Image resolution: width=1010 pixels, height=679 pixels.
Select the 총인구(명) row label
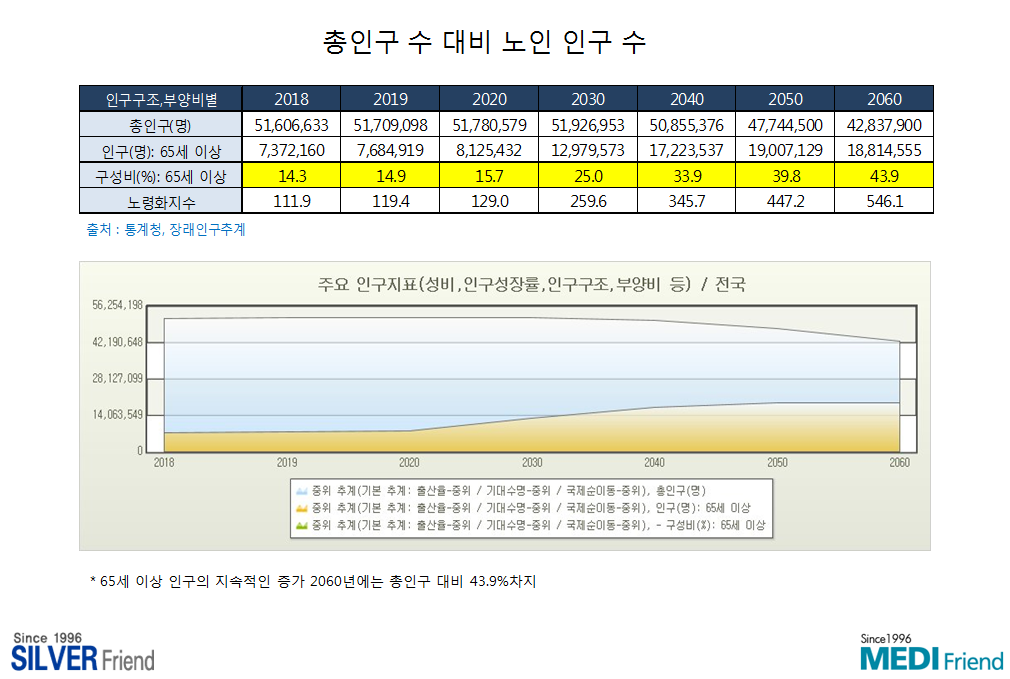tap(161, 125)
